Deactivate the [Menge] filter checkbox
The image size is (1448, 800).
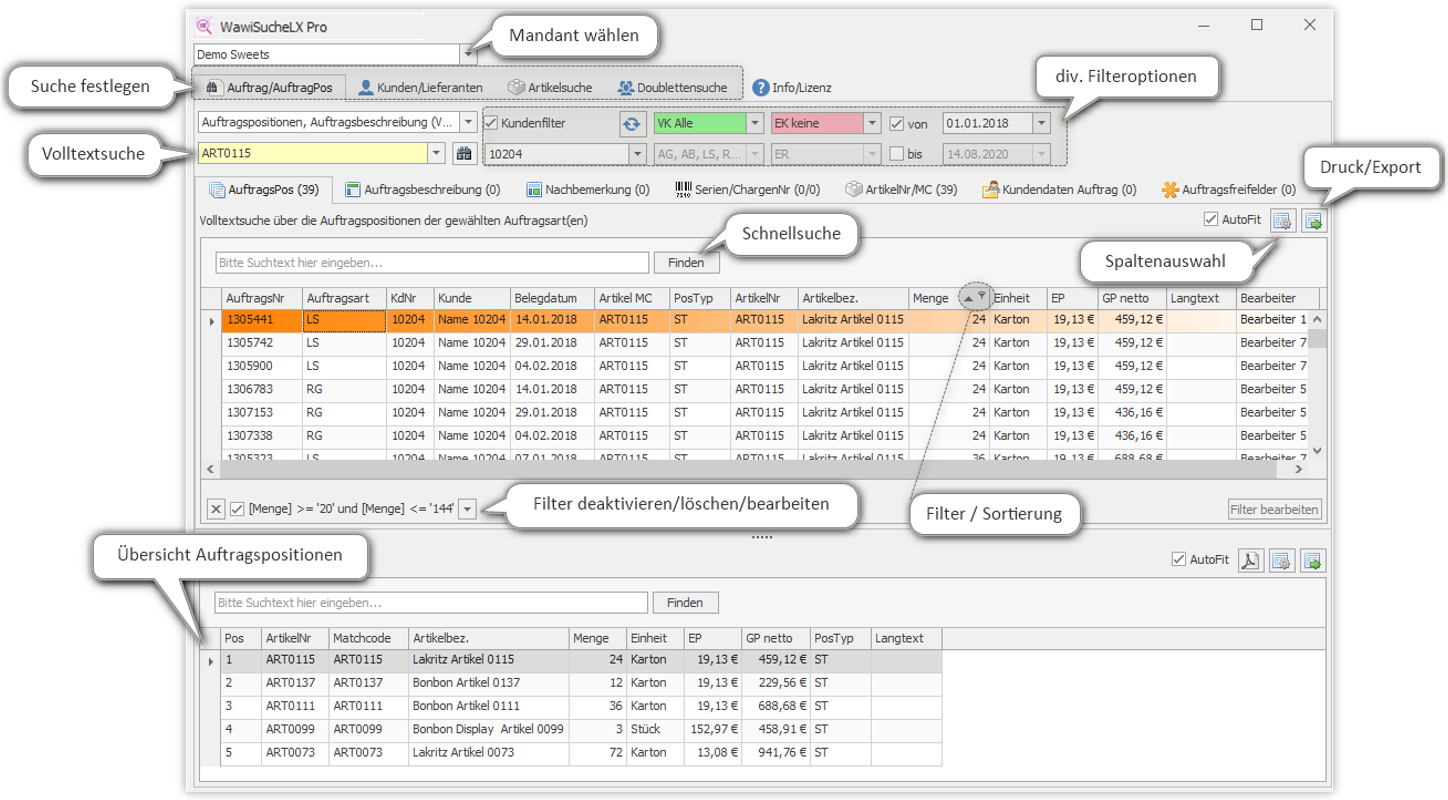click(237, 509)
